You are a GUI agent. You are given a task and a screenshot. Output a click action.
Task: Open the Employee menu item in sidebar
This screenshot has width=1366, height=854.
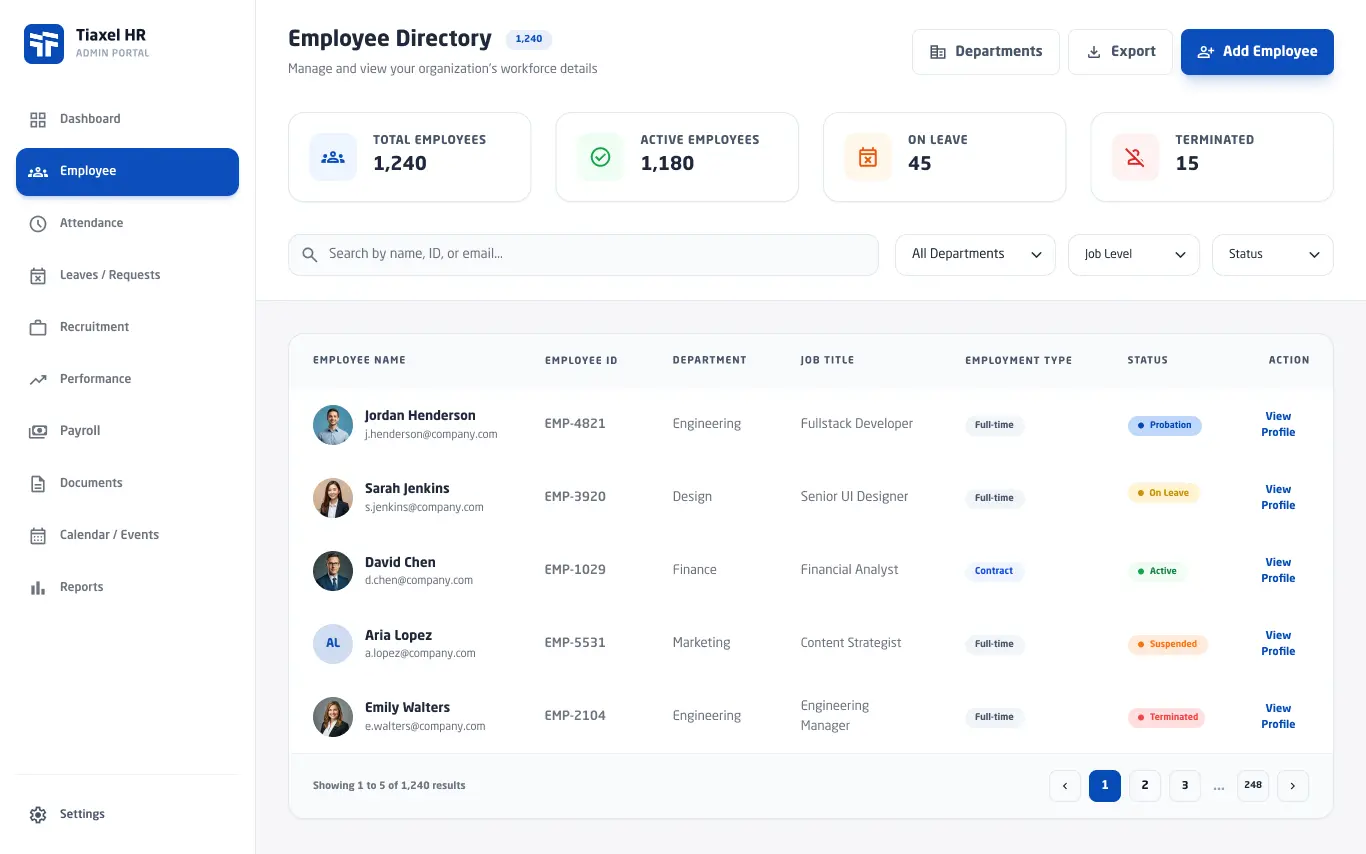pyautogui.click(x=127, y=172)
